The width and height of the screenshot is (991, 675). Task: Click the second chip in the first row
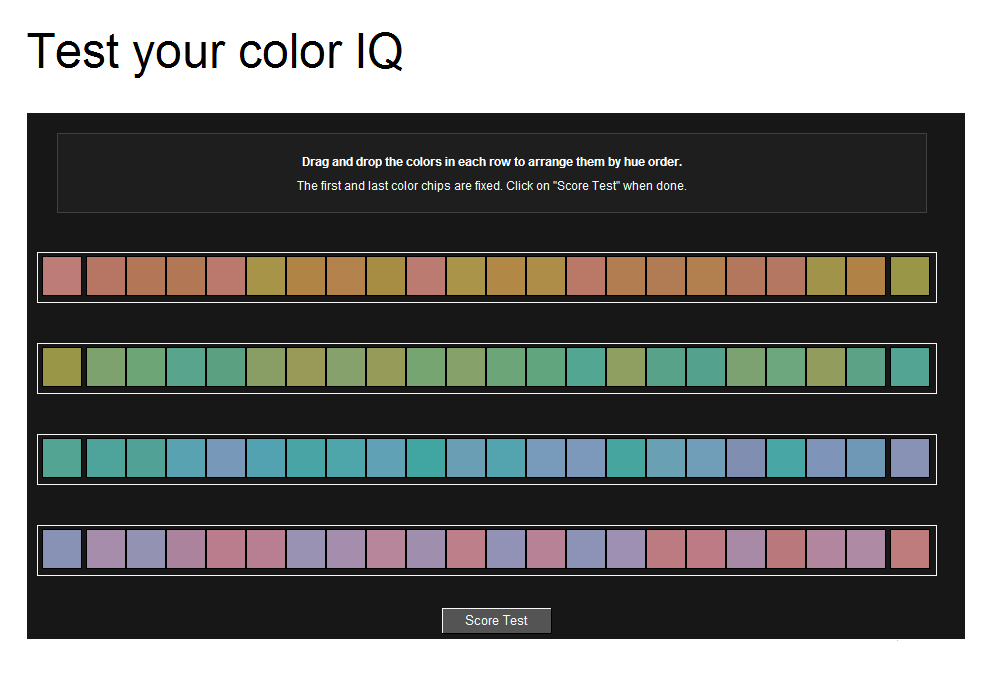(106, 276)
